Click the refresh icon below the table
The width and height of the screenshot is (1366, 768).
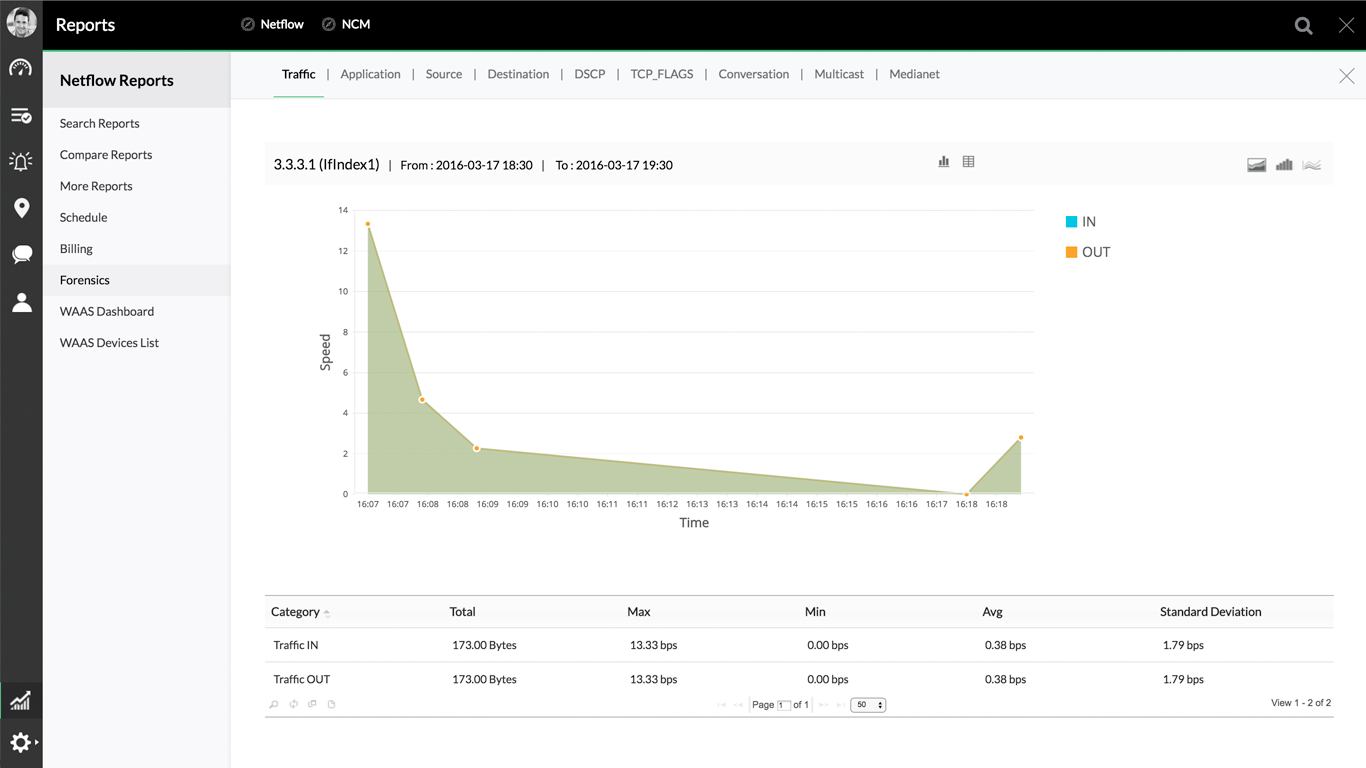point(293,704)
